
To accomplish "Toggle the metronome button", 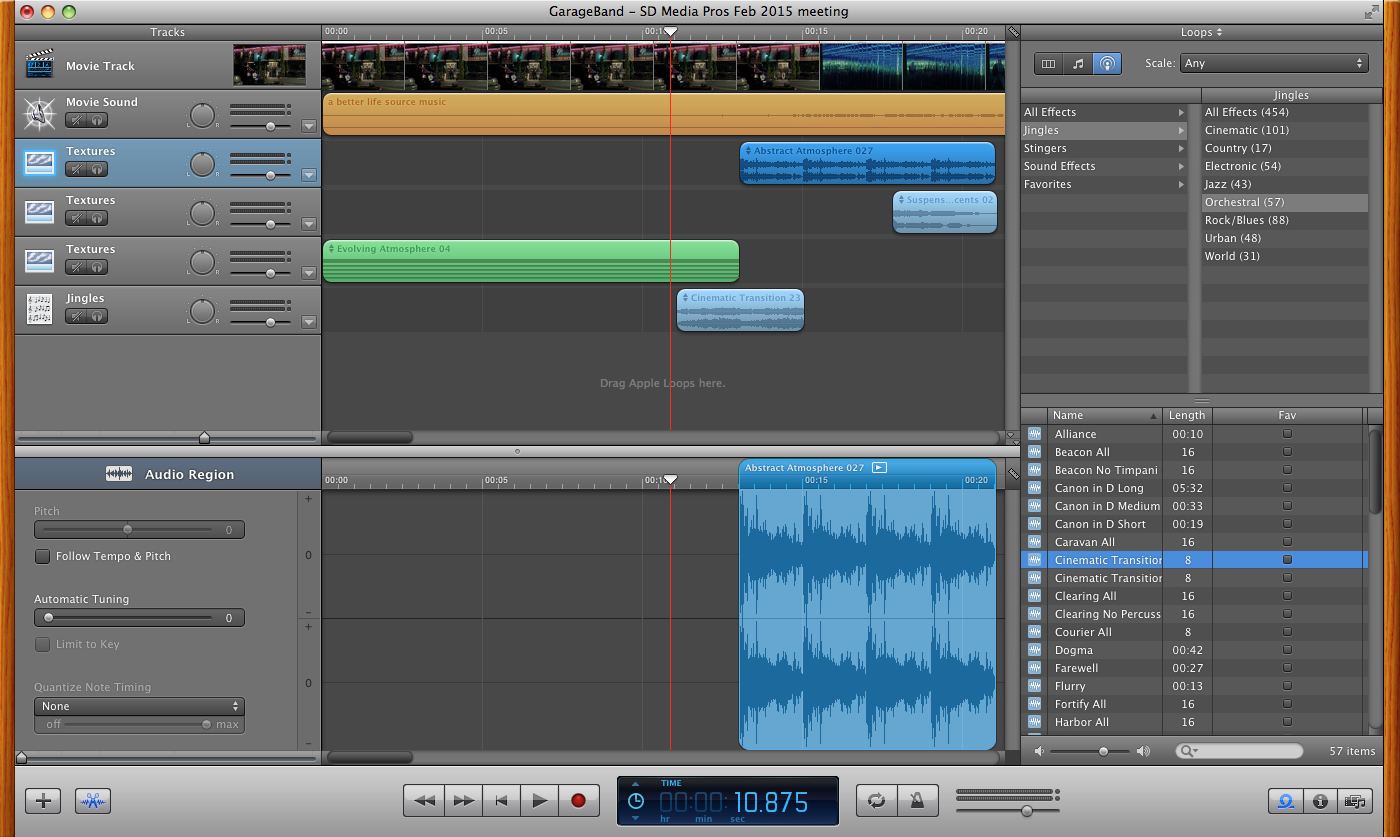I will [917, 801].
